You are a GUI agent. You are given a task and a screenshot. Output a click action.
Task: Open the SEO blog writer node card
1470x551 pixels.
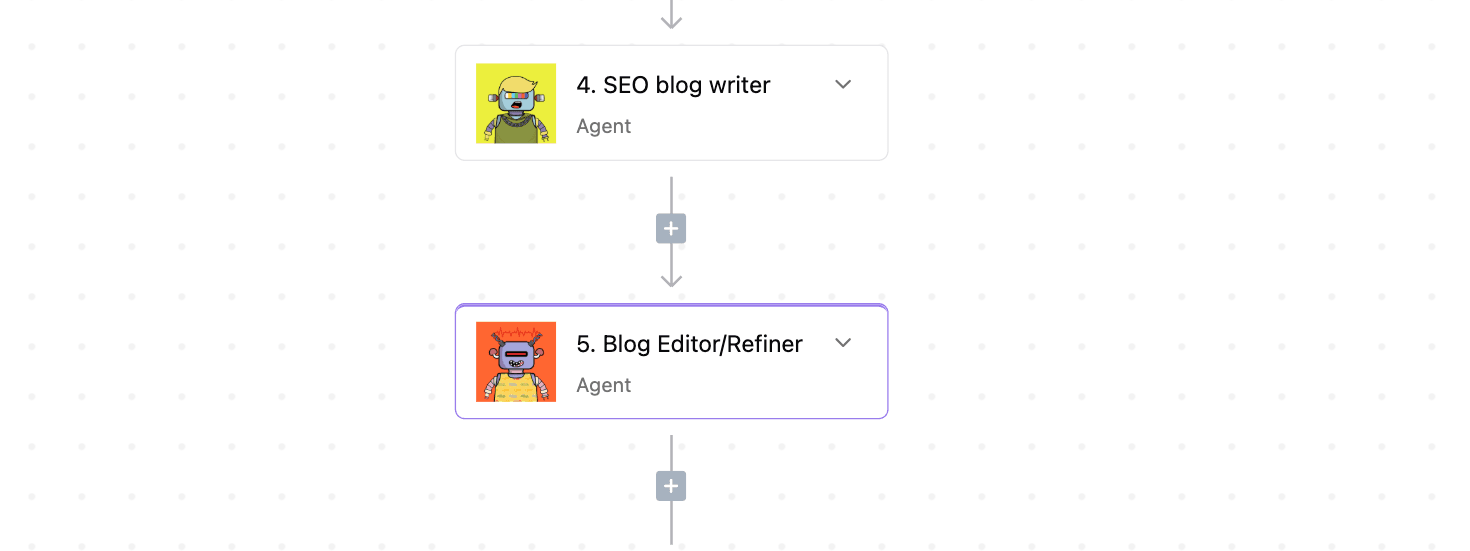(671, 103)
